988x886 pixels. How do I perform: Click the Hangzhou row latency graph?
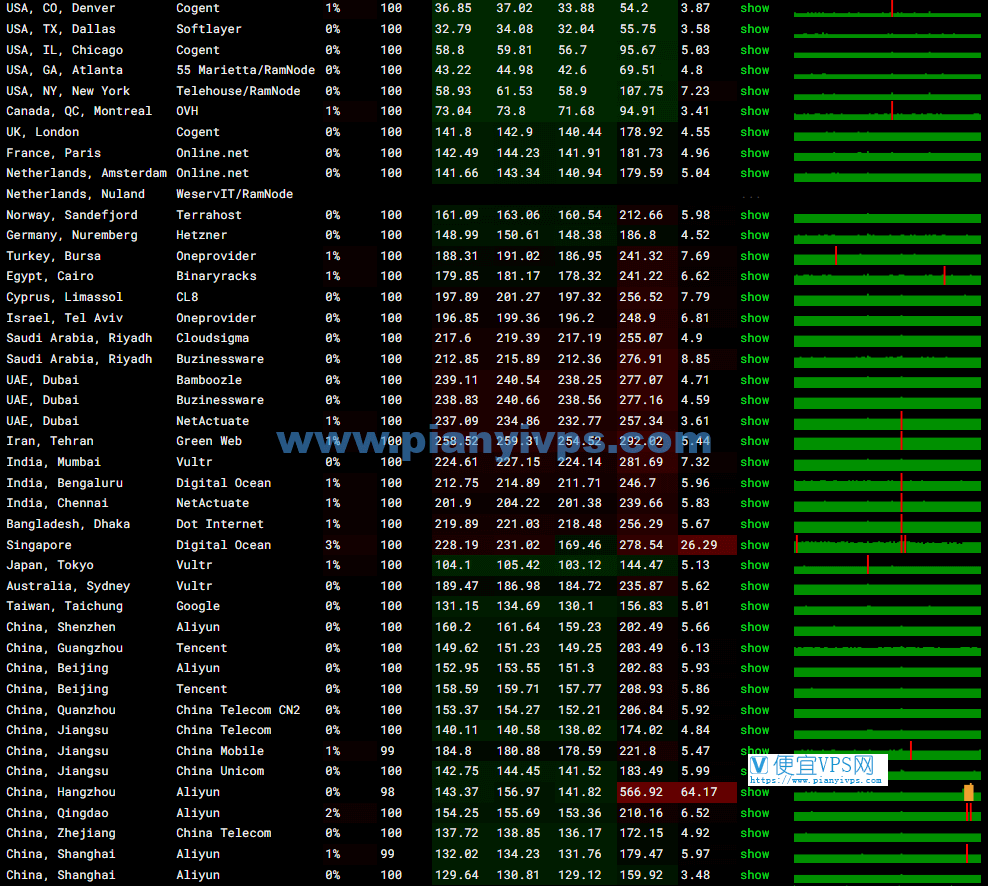(887, 792)
